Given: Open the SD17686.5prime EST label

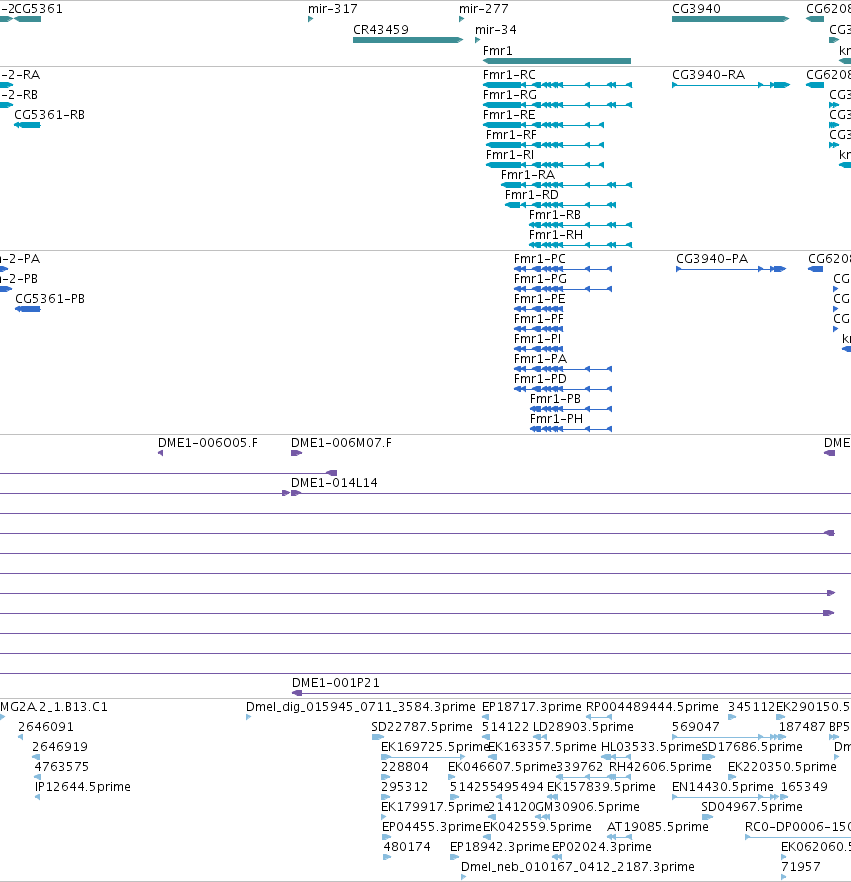Looking at the screenshot, I should pyautogui.click(x=752, y=746).
